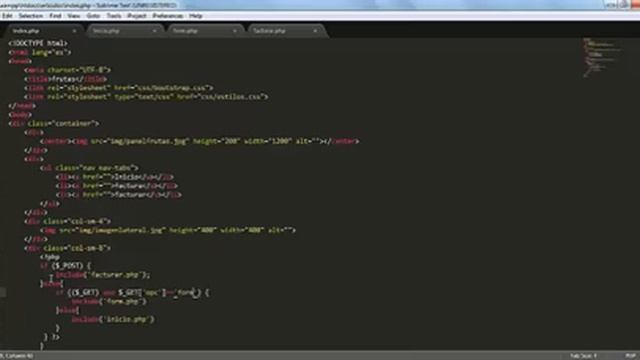
Task: Click the closing head tag line
Action: (22, 106)
